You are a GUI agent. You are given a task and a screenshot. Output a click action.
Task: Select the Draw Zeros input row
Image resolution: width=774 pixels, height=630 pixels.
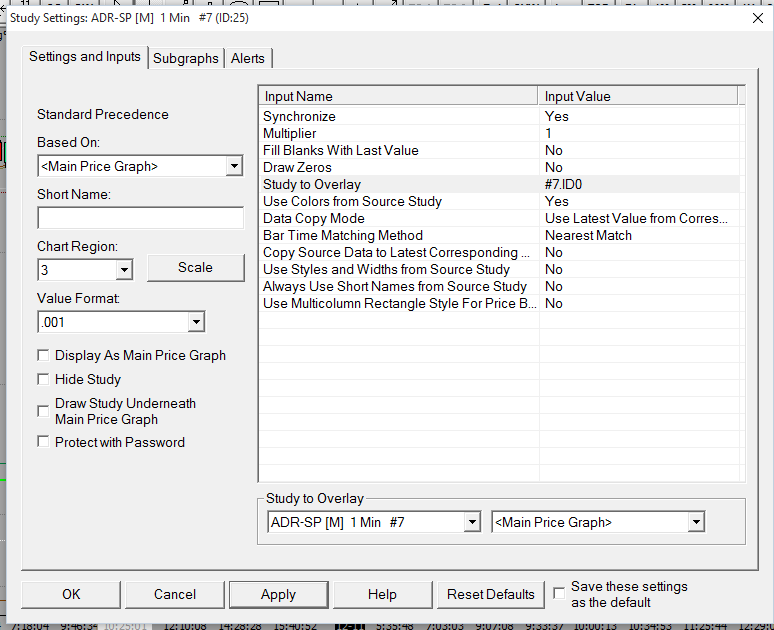coord(499,167)
